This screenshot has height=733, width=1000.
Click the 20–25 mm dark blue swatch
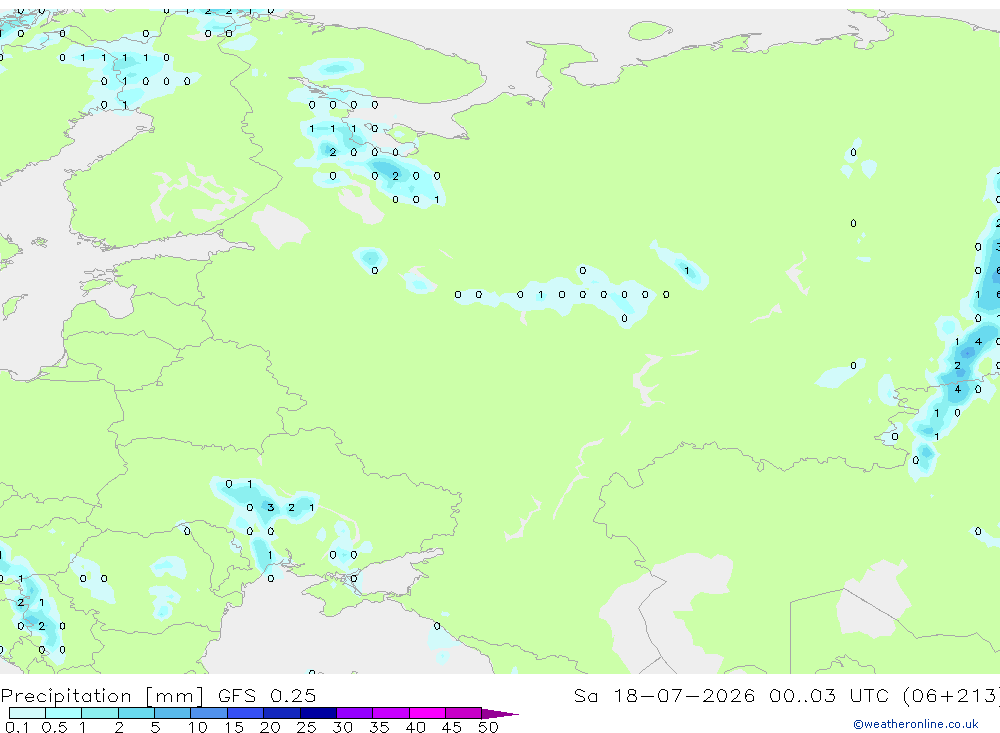coord(282,713)
